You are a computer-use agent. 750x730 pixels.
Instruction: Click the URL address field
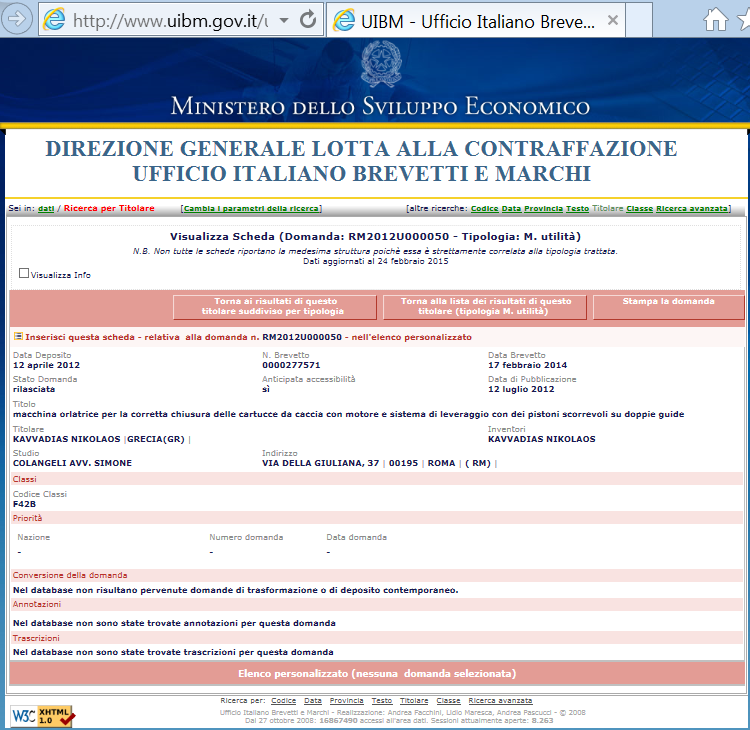click(170, 21)
